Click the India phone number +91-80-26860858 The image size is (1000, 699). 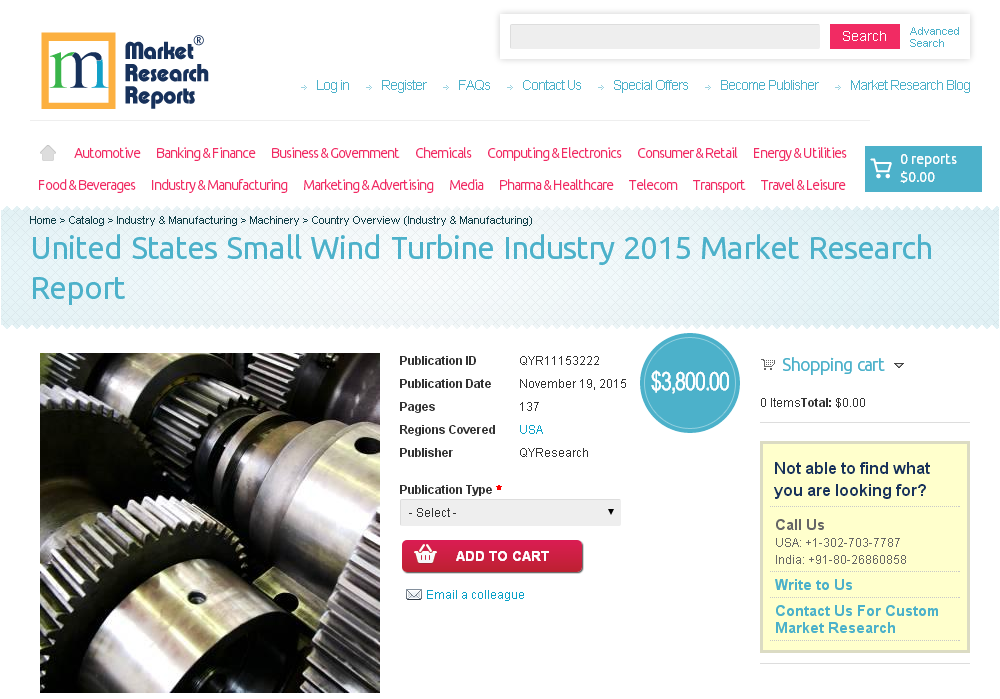(x=857, y=560)
